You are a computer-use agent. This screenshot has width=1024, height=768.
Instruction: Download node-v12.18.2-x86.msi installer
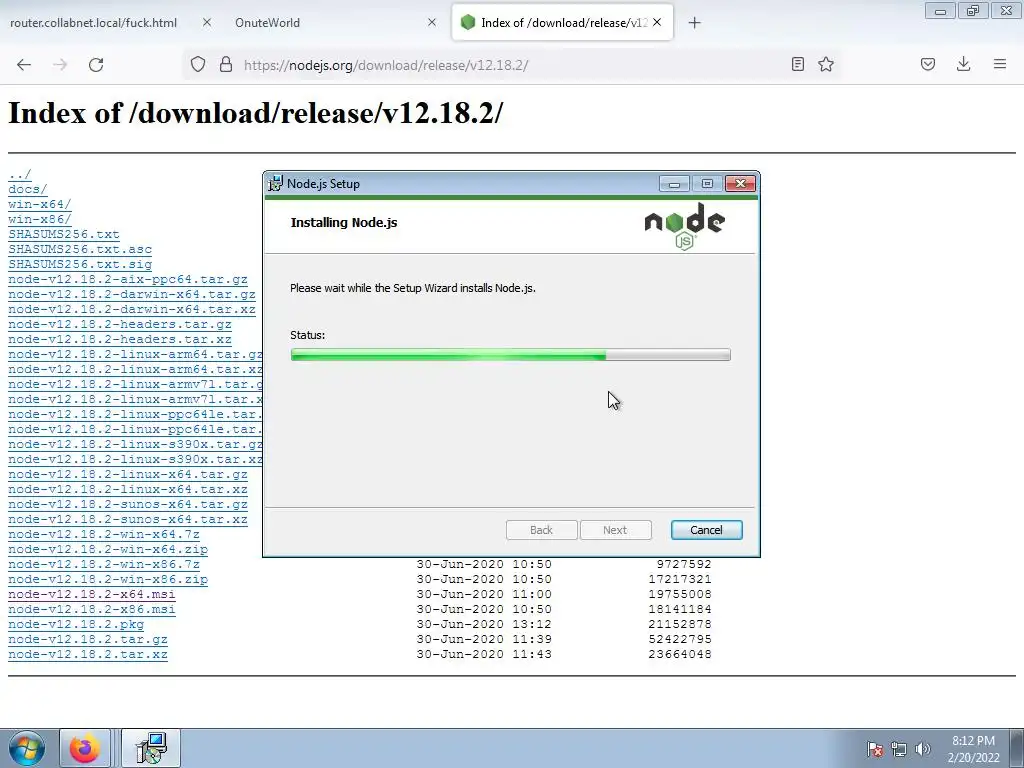(91, 610)
